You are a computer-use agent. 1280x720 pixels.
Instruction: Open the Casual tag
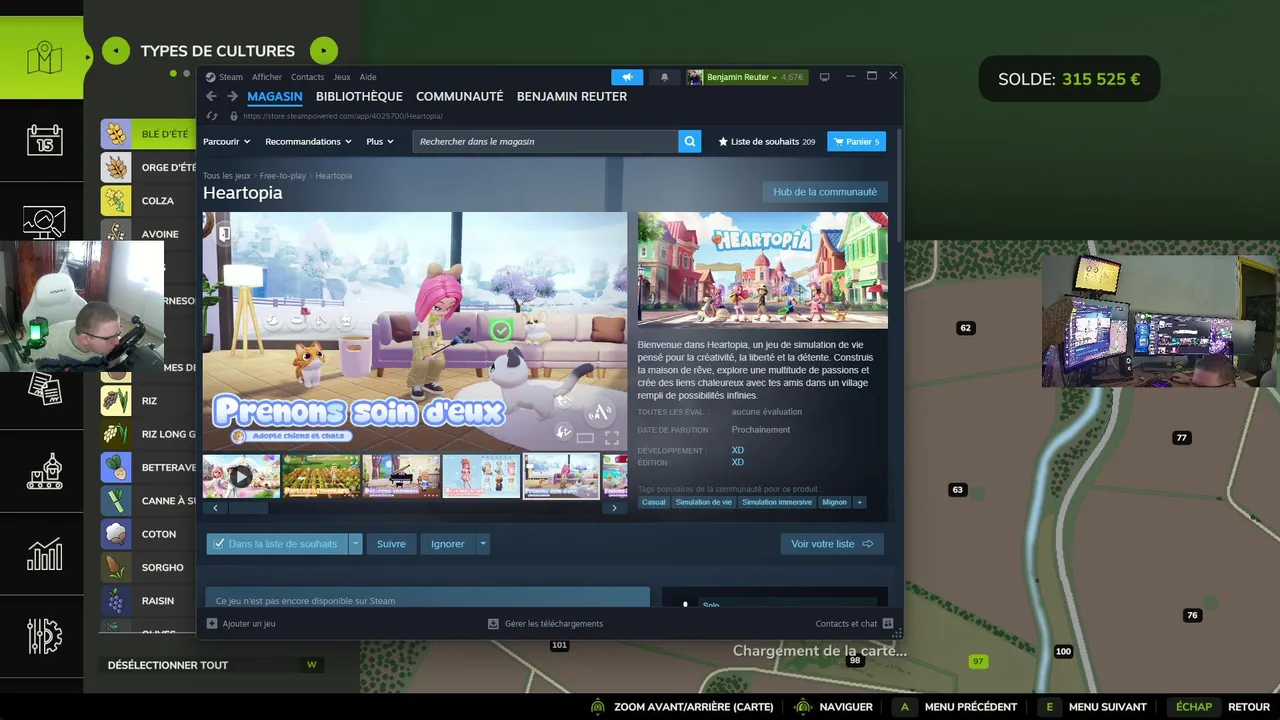tap(654, 502)
